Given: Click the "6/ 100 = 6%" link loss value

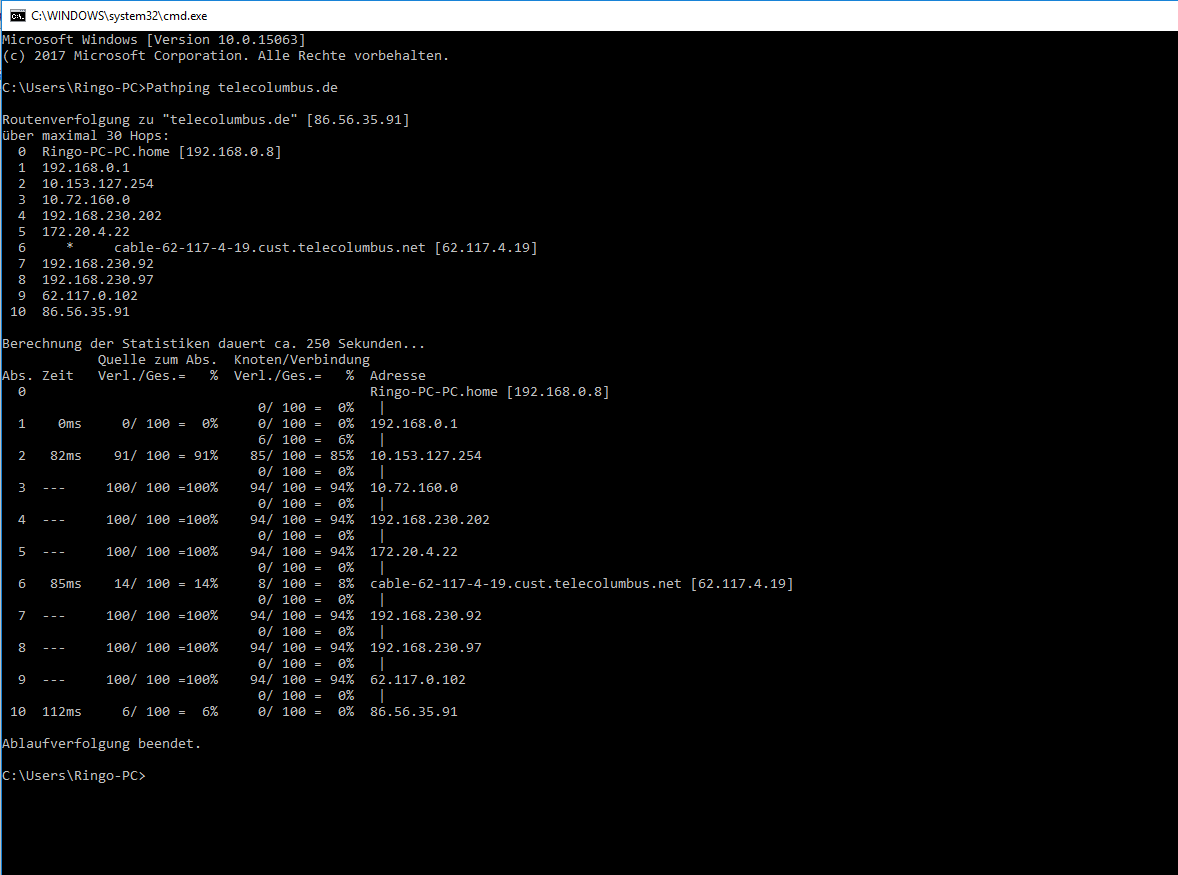Looking at the screenshot, I should pos(305,440).
